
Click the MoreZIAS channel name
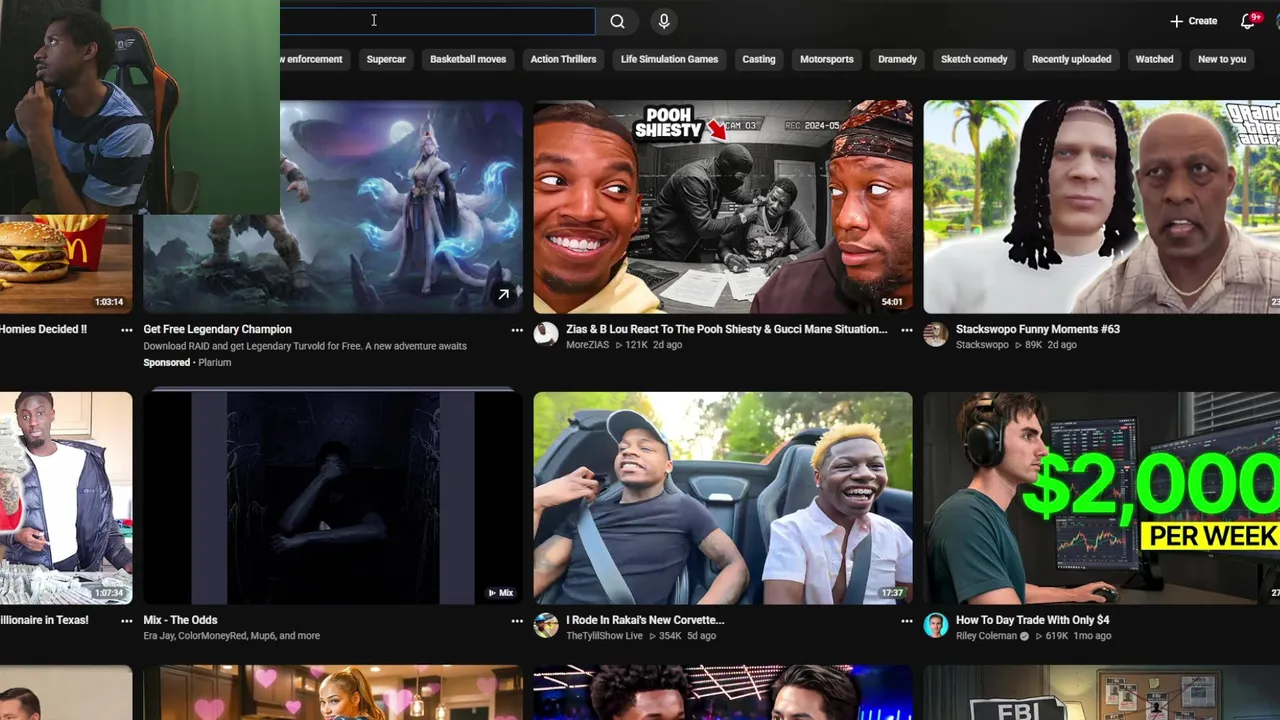coord(587,345)
